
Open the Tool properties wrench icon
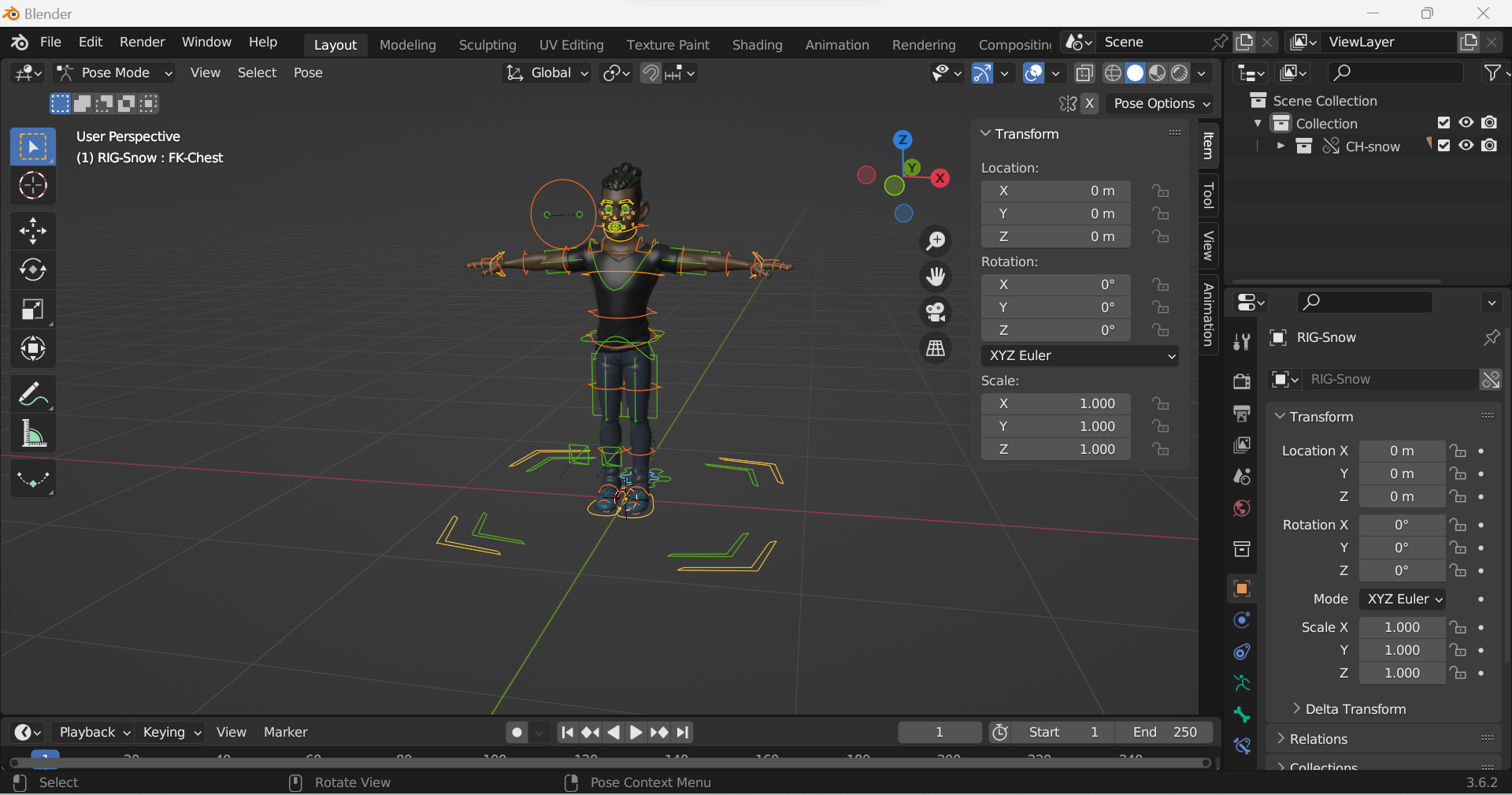1242,341
